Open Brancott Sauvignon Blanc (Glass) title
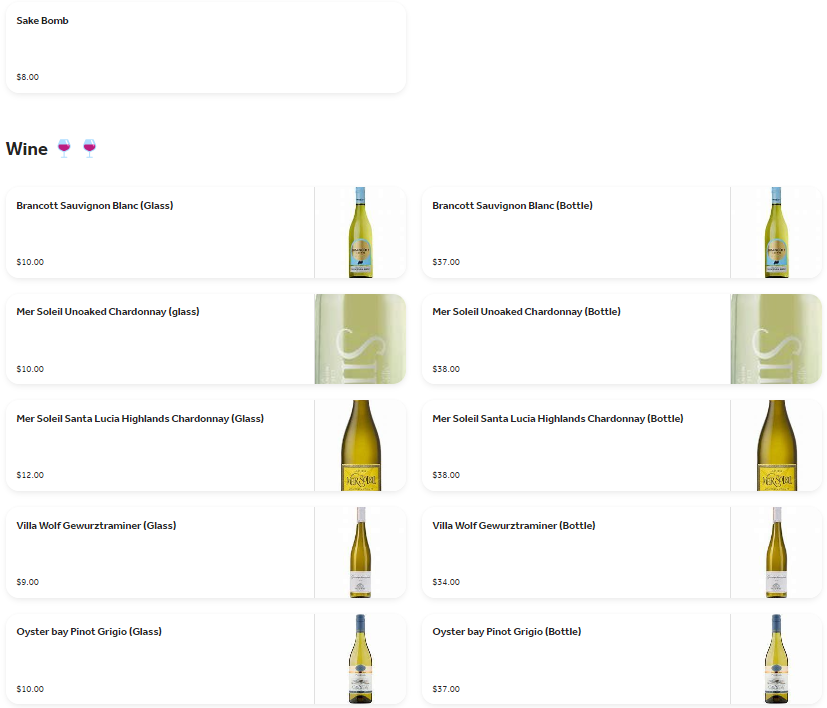The image size is (827, 708). (95, 206)
